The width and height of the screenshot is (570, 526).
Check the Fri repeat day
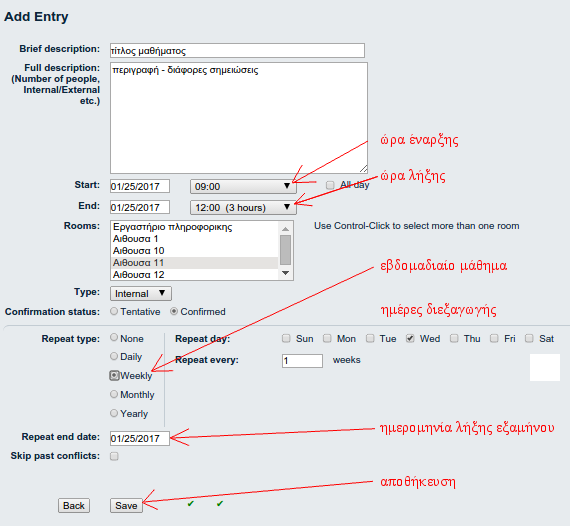(x=494, y=338)
